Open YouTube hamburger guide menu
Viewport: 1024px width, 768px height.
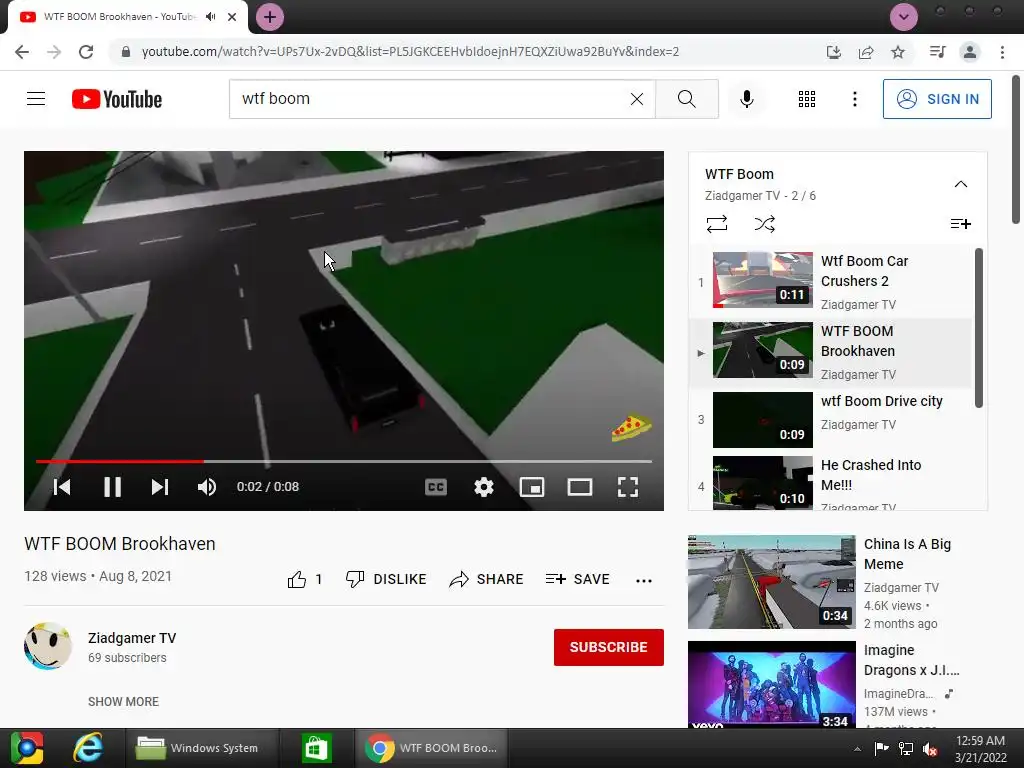36,99
